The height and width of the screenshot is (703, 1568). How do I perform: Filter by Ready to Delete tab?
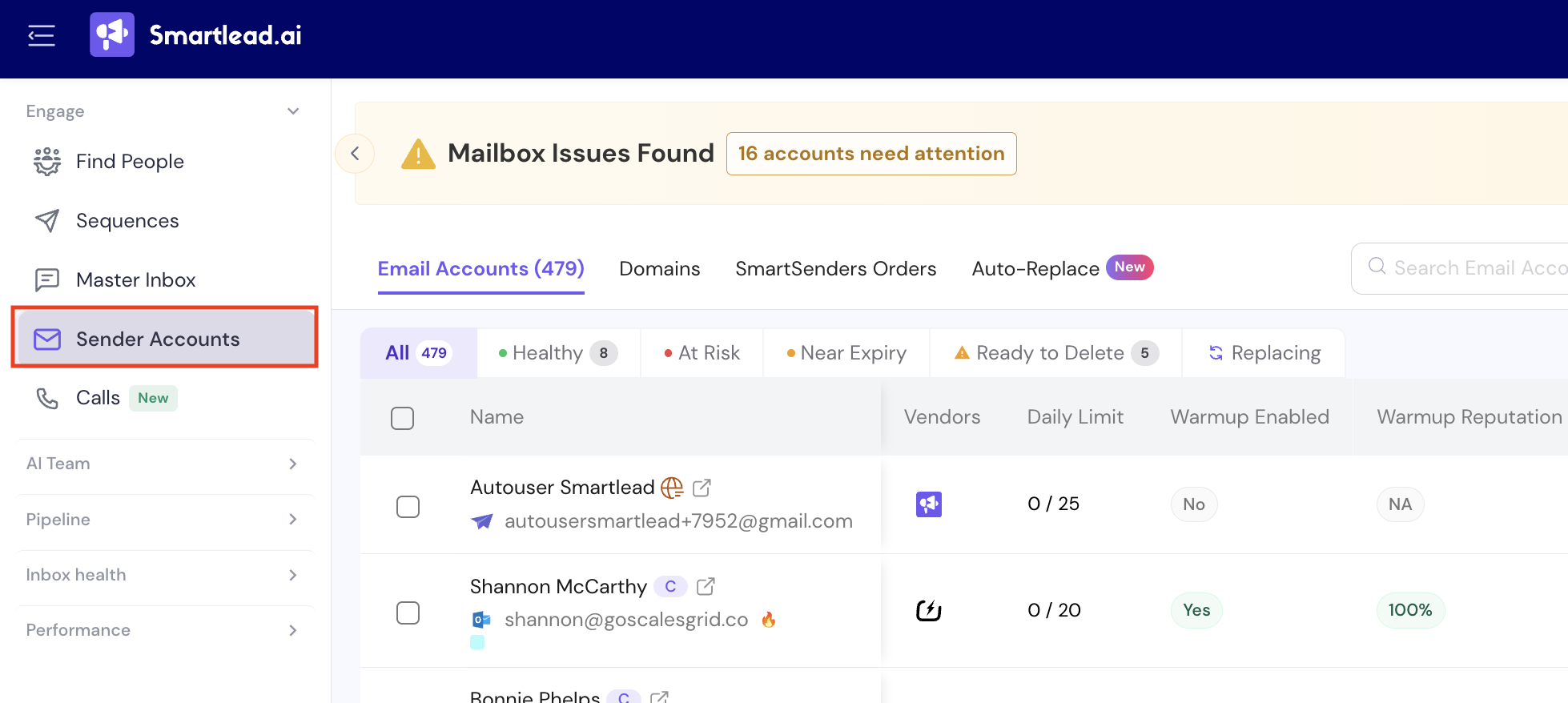point(1056,353)
